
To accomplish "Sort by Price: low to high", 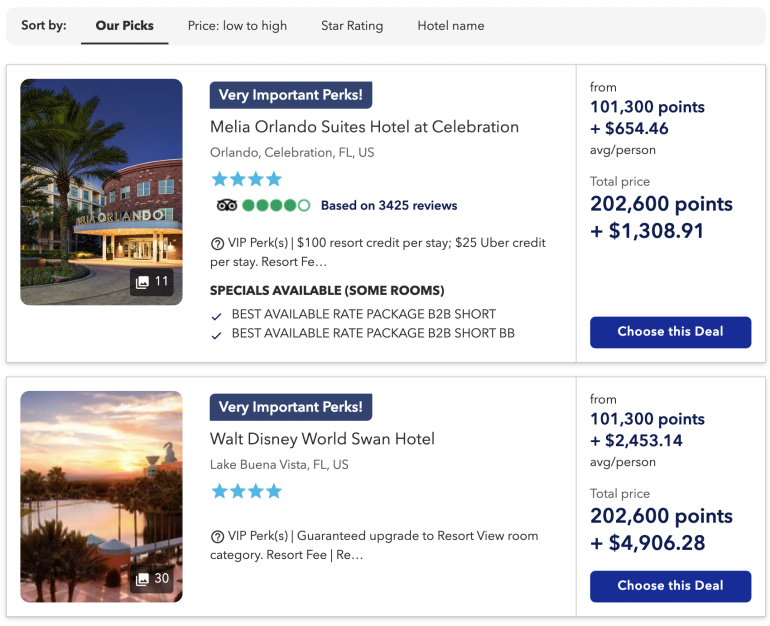I will (237, 26).
